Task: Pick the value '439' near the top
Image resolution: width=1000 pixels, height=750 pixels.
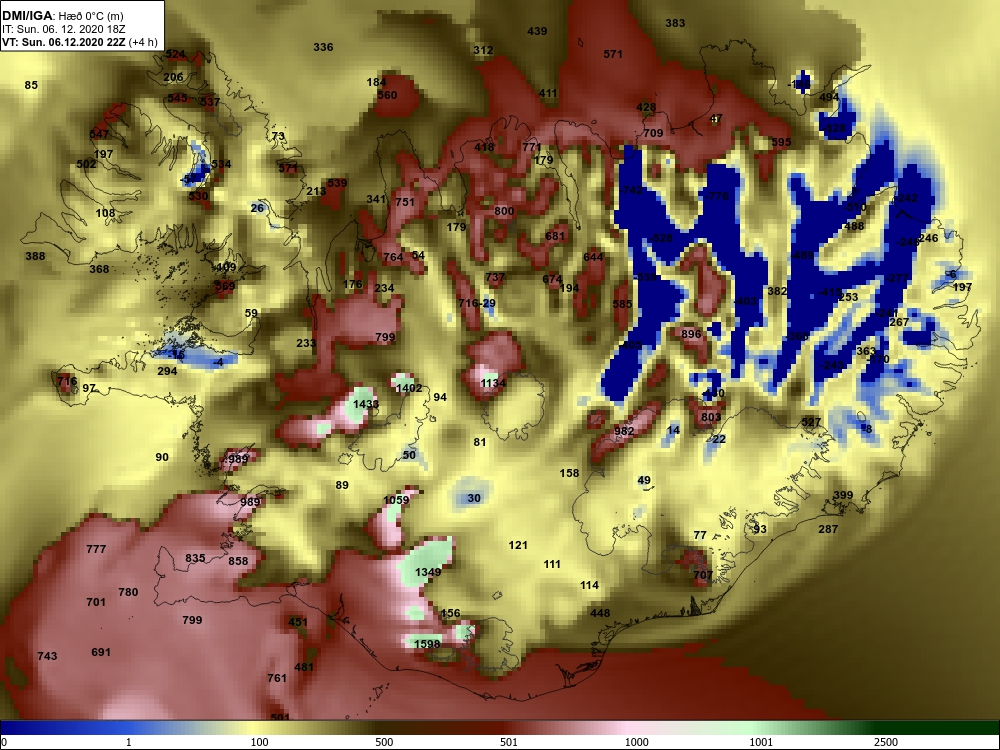Action: (x=538, y=31)
